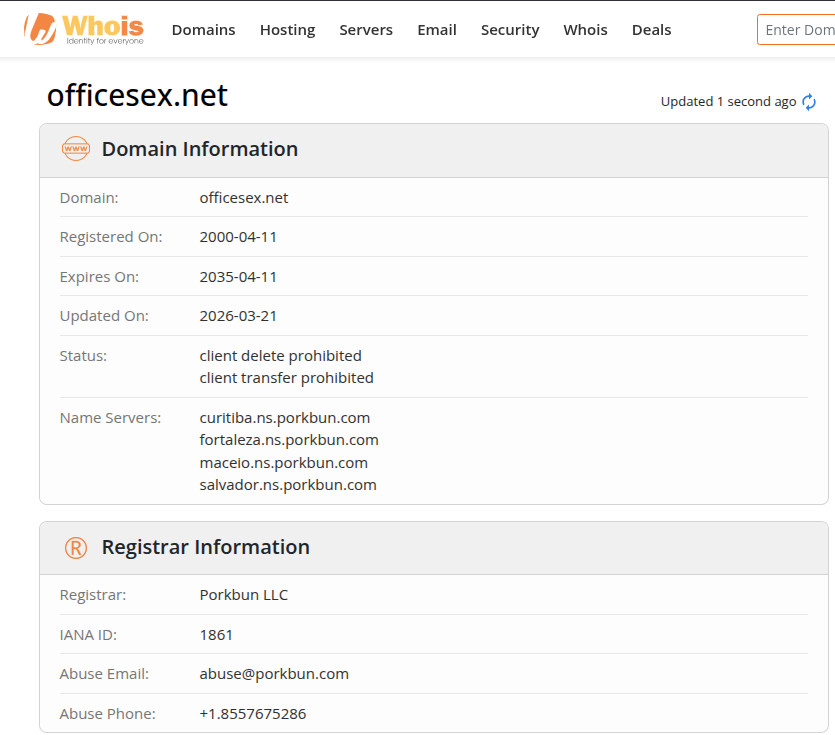Select Email in the navigation bar

click(x=437, y=30)
